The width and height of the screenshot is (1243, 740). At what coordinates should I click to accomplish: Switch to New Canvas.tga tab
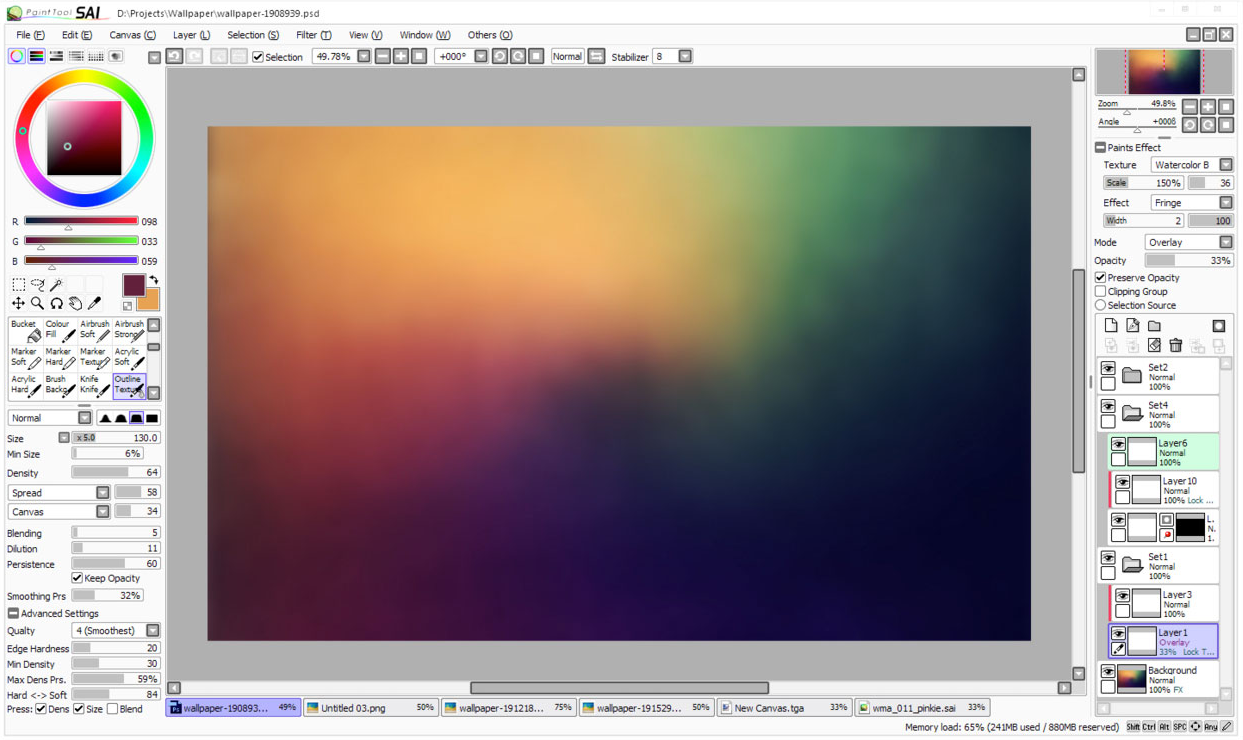click(784, 708)
